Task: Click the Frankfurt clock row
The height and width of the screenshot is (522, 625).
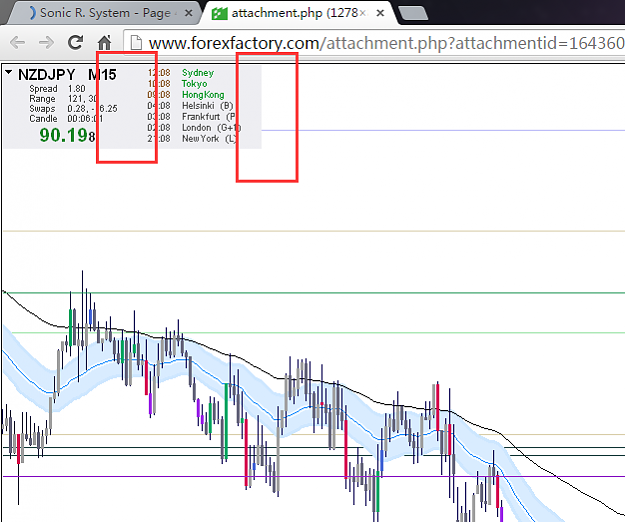Action: pyautogui.click(x=191, y=117)
